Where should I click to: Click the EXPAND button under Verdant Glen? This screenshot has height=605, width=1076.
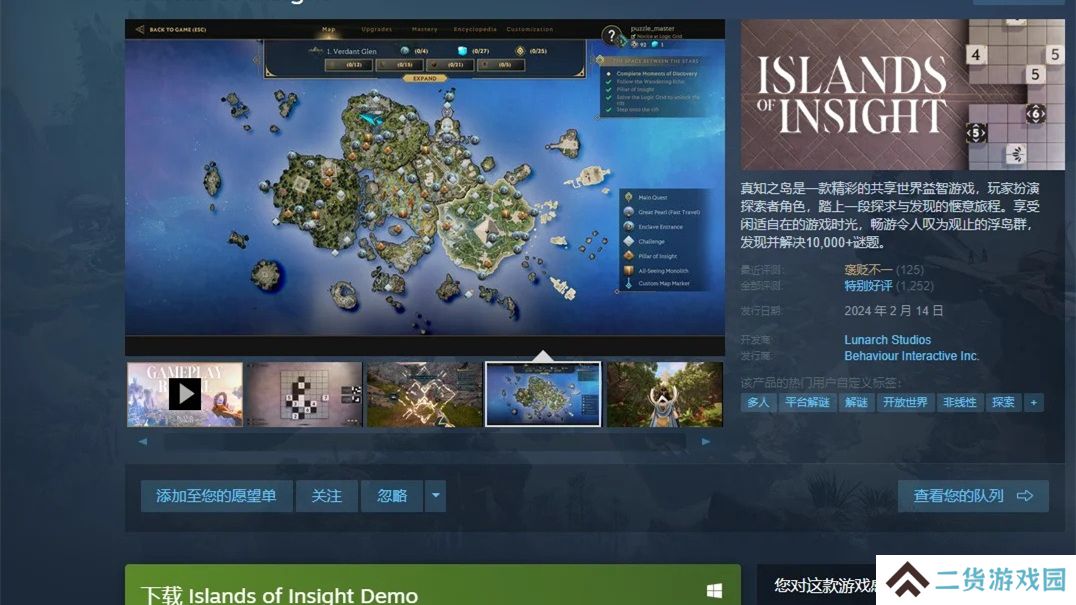(425, 79)
